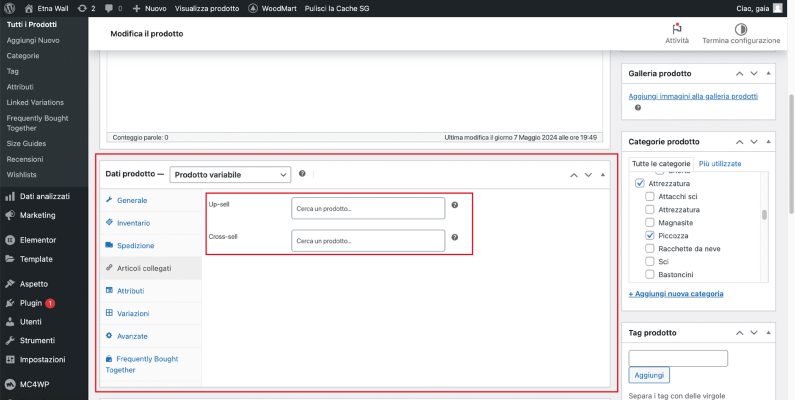This screenshot has height=400, width=795.
Task: Click the Marketing megaphone icon
Action: click(x=10, y=215)
